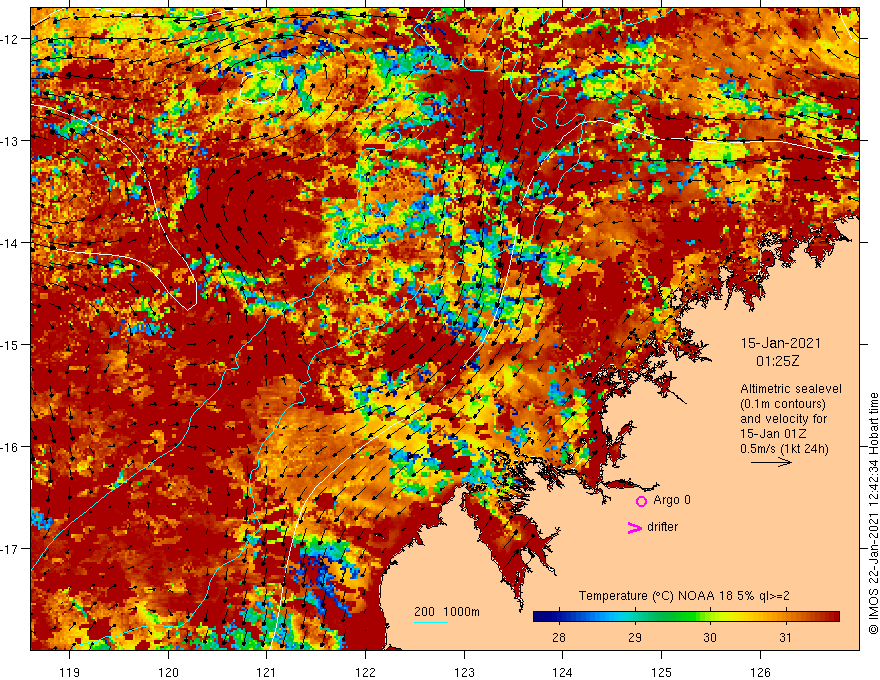Viewport: 880px width, 680px height.
Task: Click the '15-Jan 01Z' velocity date line
Action: click(772, 434)
